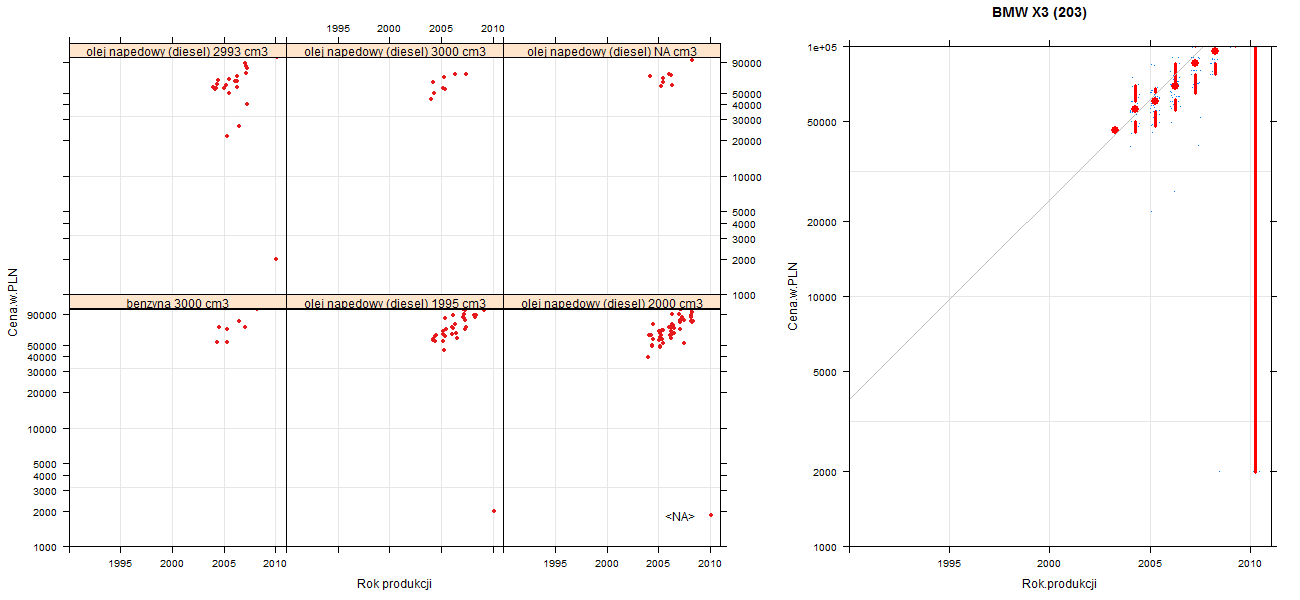Click the 1000 tick on the BMW X3 plot
Screen dimensions: 1300x600
coord(826,546)
